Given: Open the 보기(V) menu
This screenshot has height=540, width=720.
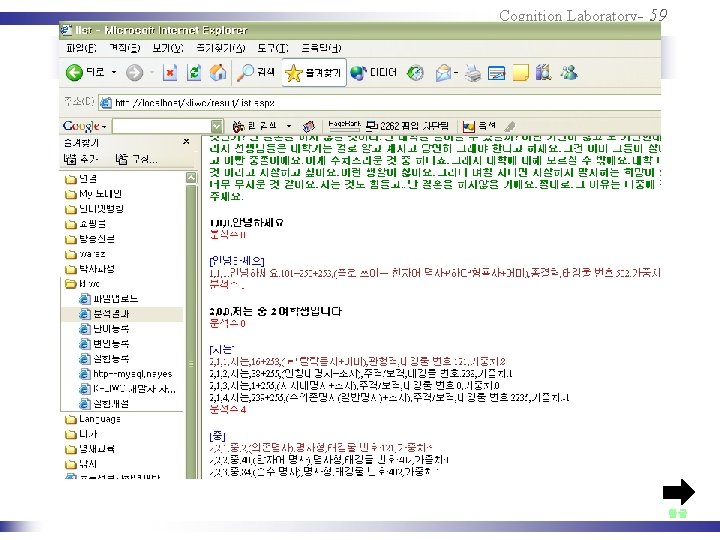Looking at the screenshot, I should (x=168, y=48).
